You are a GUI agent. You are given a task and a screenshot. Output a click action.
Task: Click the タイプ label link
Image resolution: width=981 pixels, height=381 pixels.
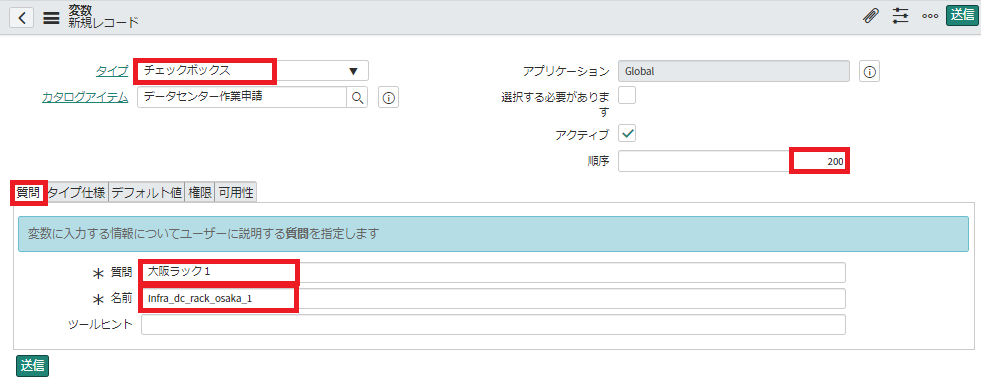tap(111, 71)
